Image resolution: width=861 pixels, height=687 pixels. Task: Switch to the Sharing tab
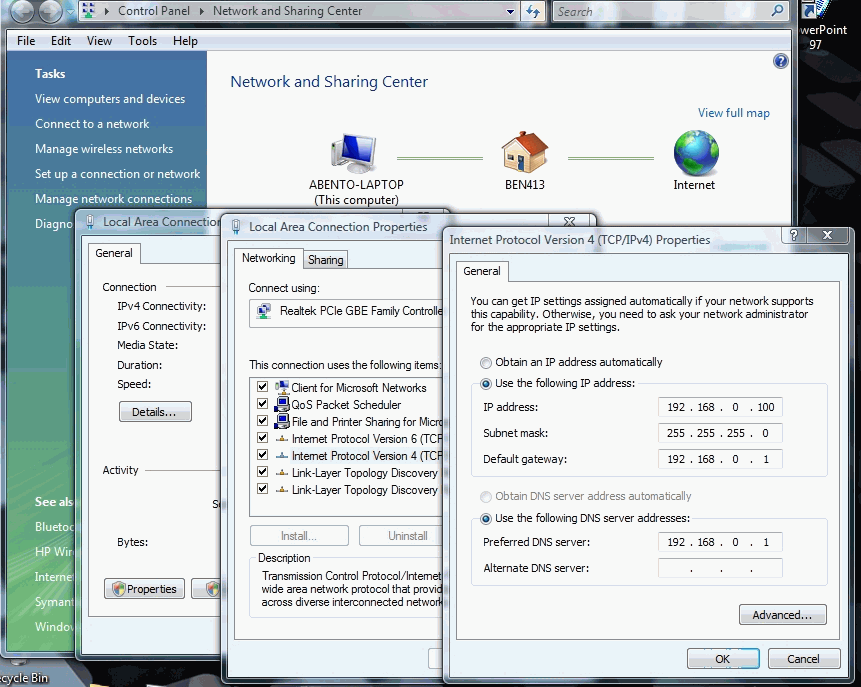point(325,259)
